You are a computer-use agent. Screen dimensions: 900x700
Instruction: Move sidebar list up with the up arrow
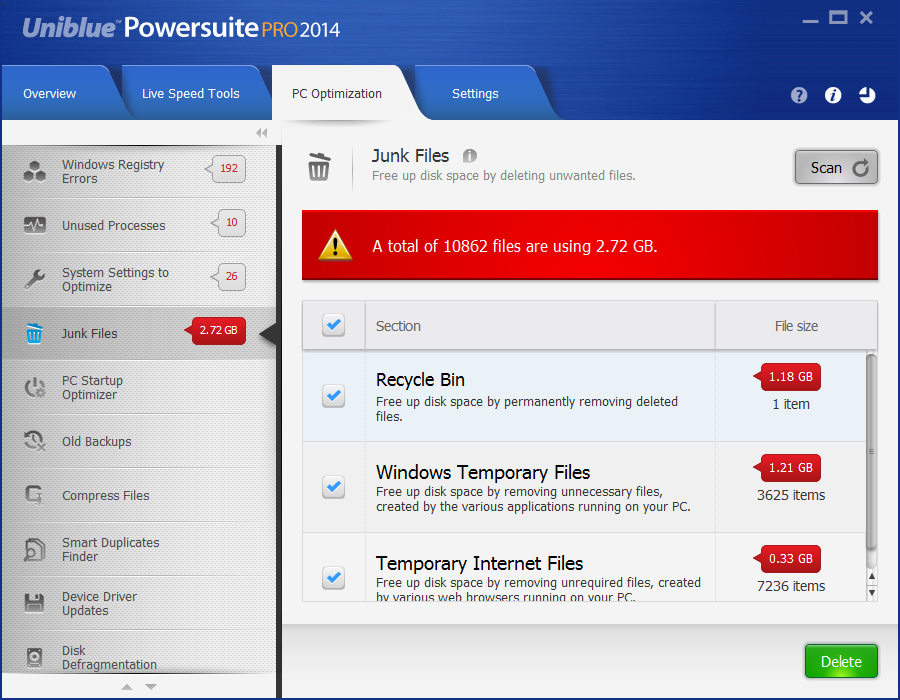coord(127,687)
